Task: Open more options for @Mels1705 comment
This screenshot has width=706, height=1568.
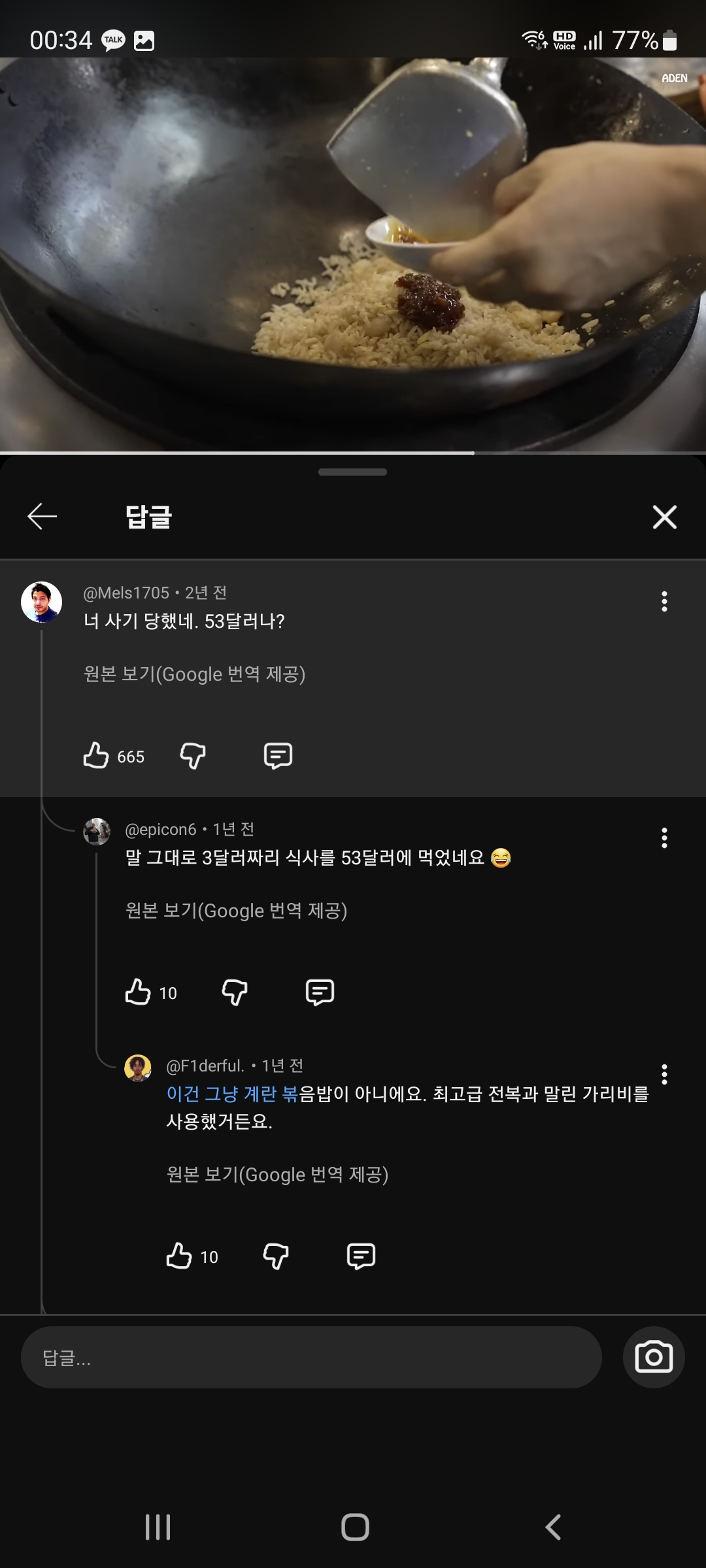Action: click(664, 602)
